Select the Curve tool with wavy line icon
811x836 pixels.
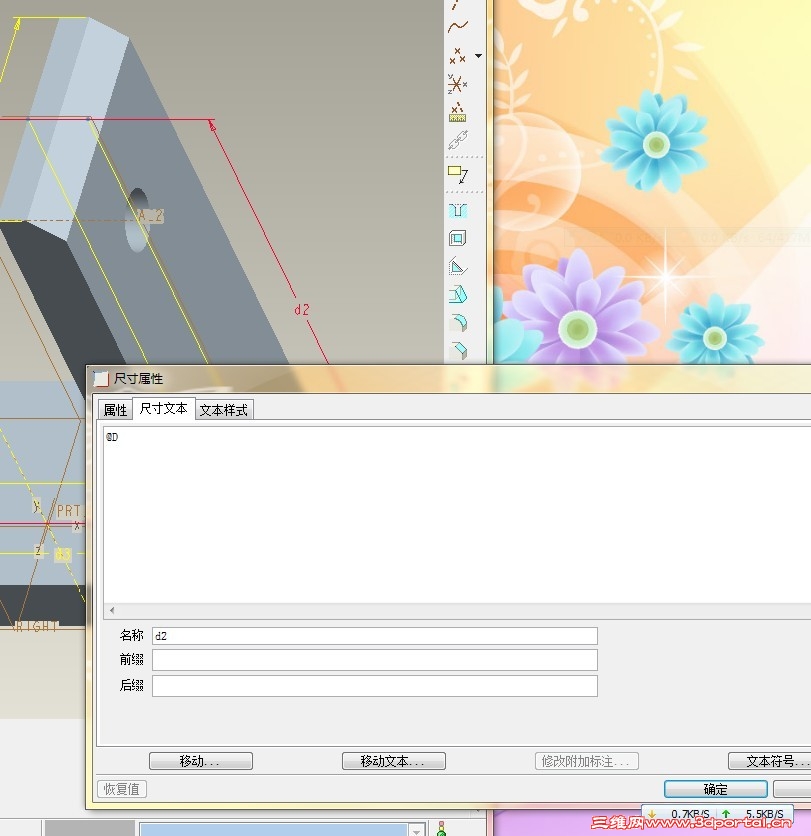click(x=457, y=27)
